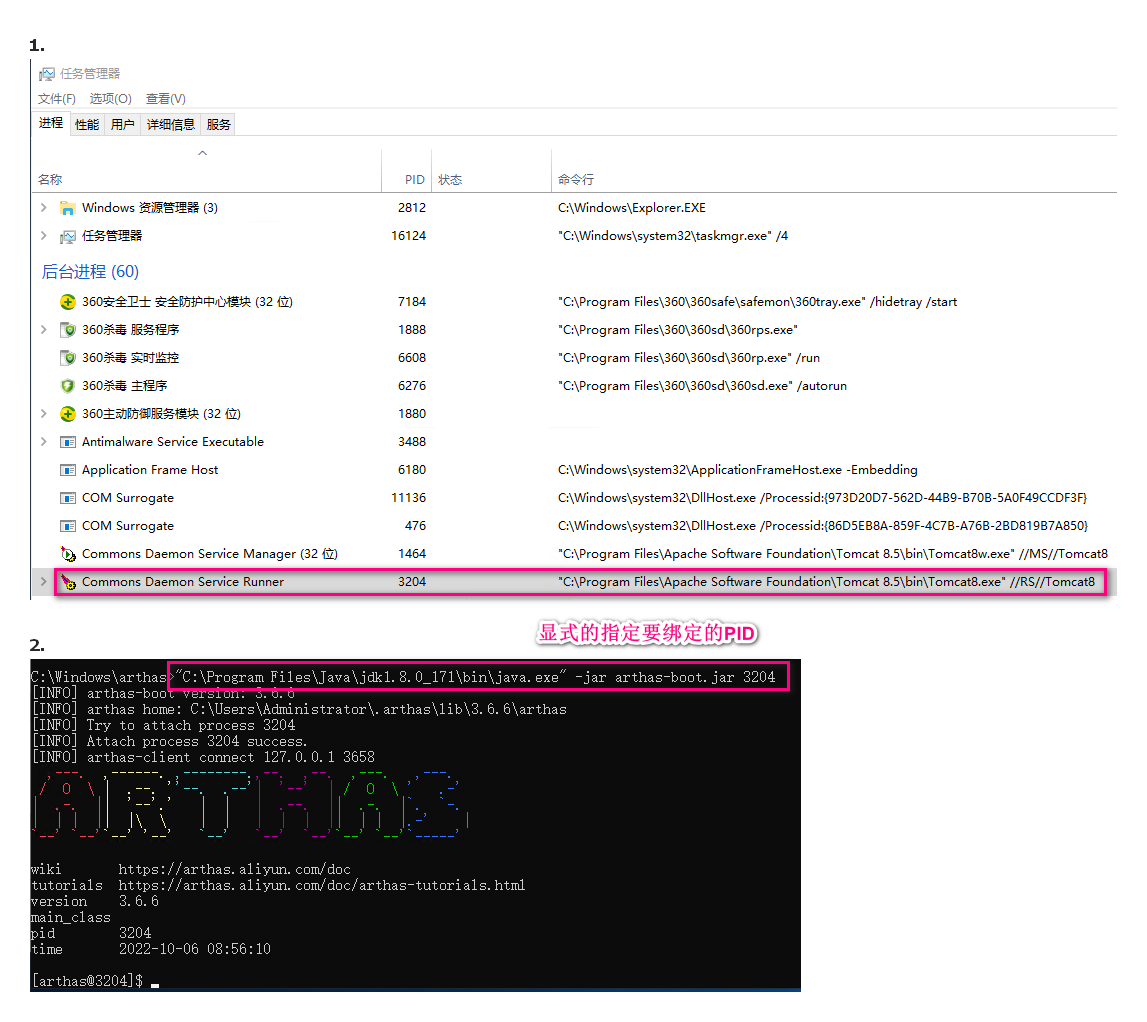Open the 文件(F) menu
The height and width of the screenshot is (1022, 1147).
pyautogui.click(x=57, y=99)
